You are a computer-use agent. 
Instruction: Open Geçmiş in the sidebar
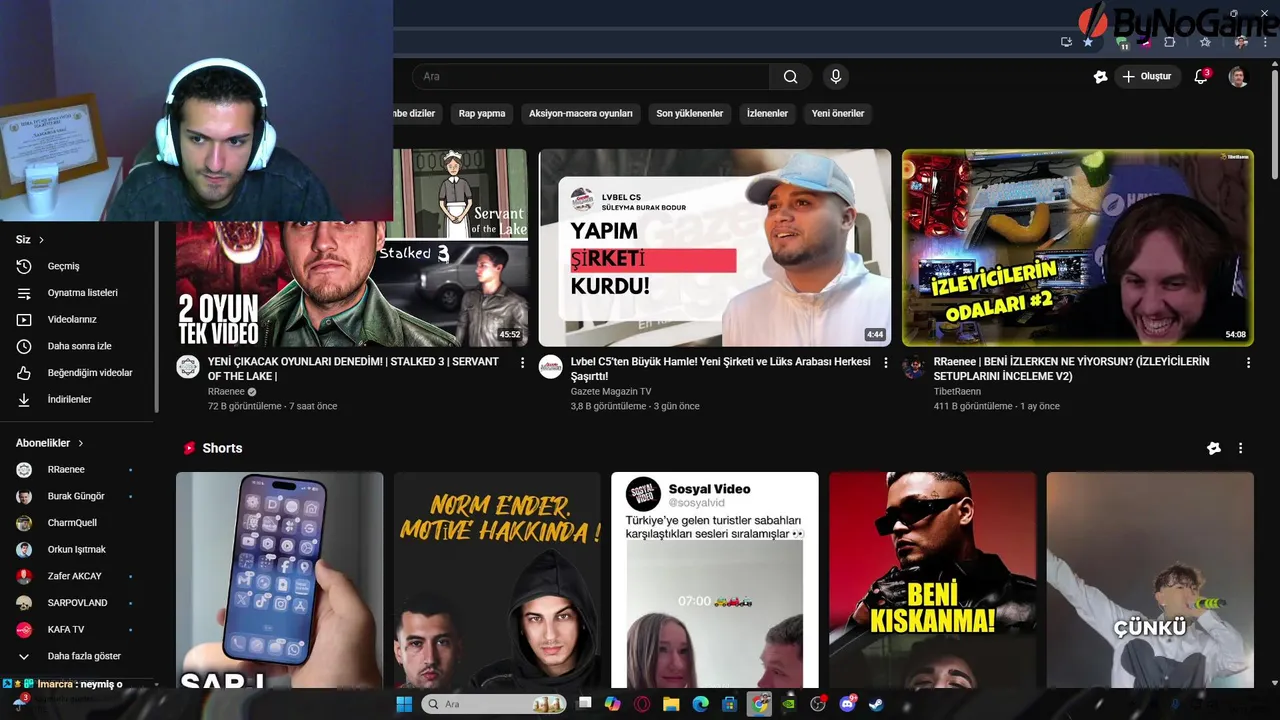coord(78,266)
